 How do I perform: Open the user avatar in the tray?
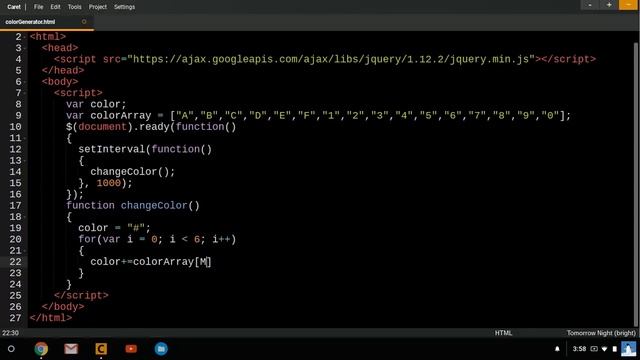pos(629,349)
